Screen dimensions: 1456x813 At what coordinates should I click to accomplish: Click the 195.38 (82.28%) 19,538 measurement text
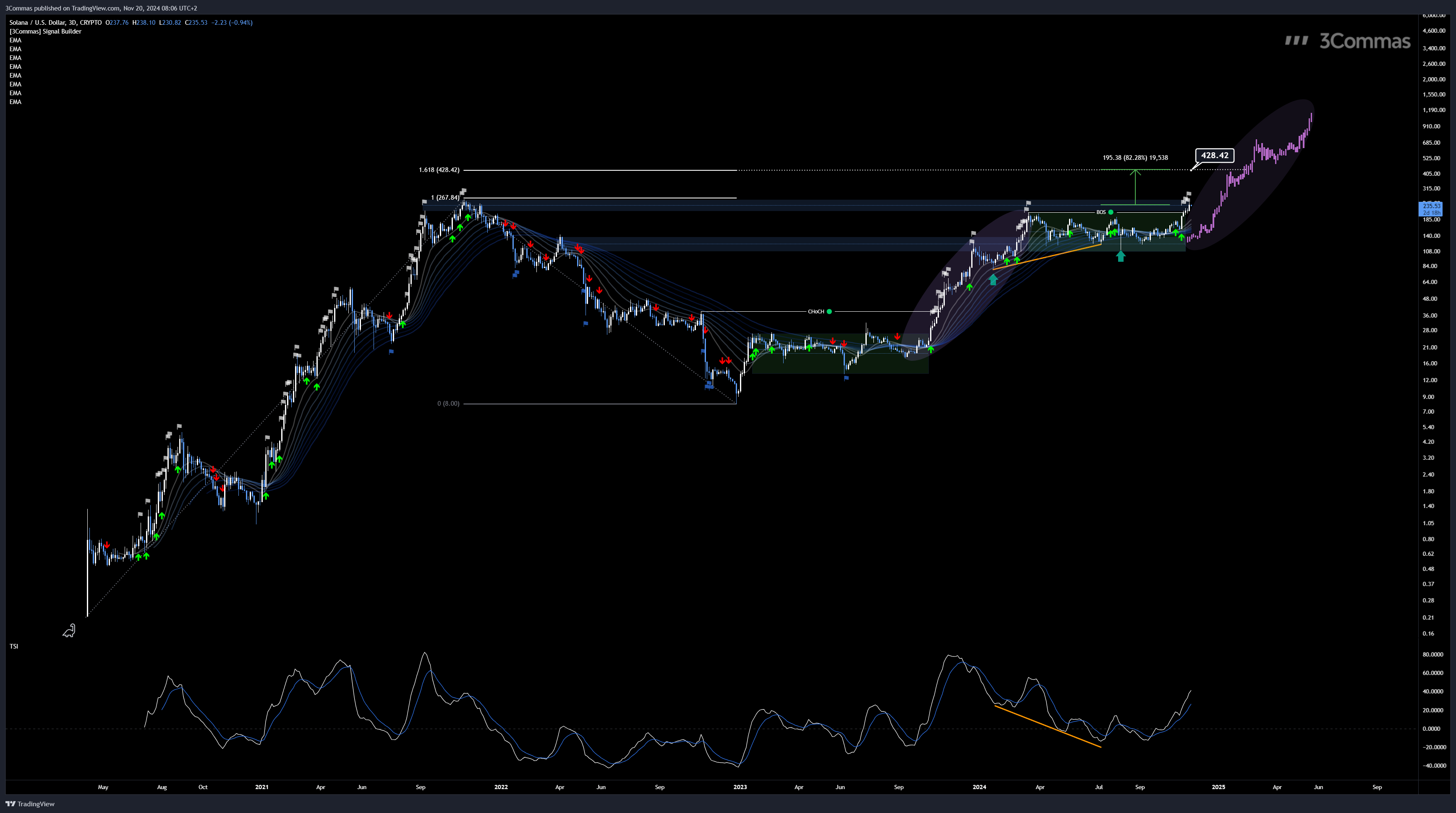pos(1135,158)
